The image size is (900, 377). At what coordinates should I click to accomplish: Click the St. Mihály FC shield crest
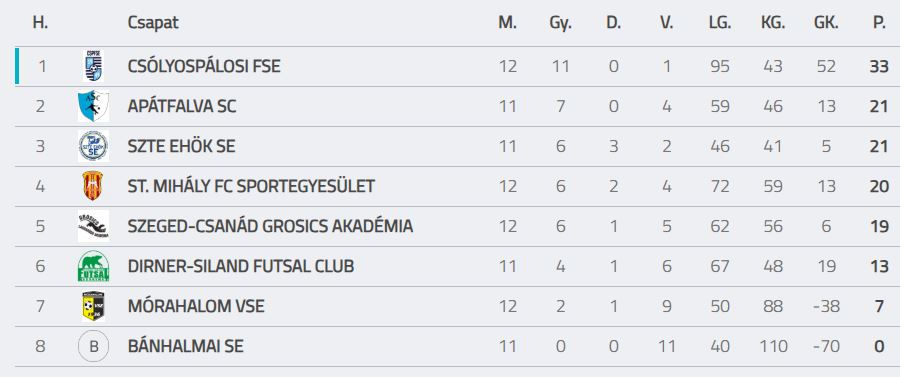coord(92,186)
